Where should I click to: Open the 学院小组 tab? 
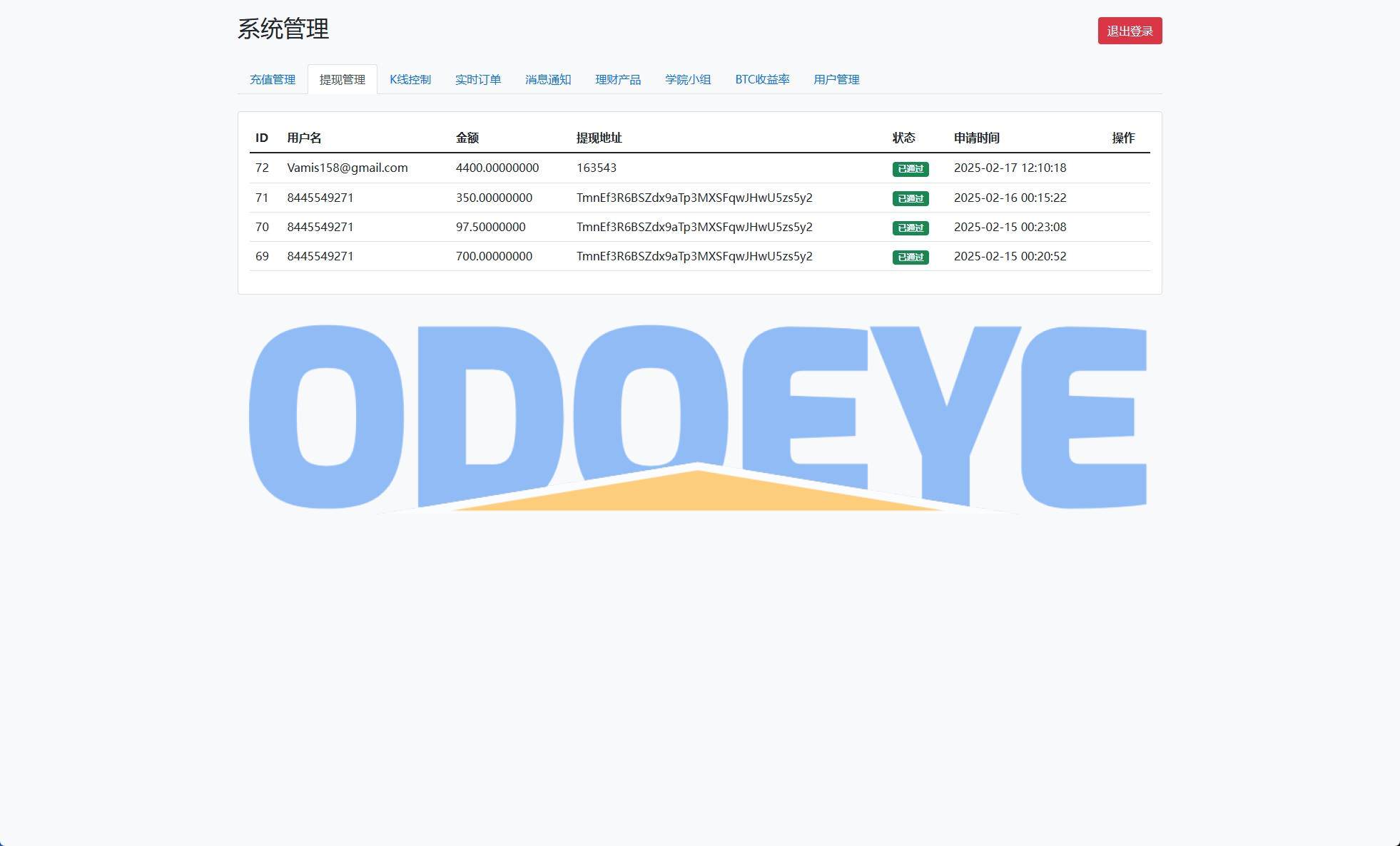(687, 79)
